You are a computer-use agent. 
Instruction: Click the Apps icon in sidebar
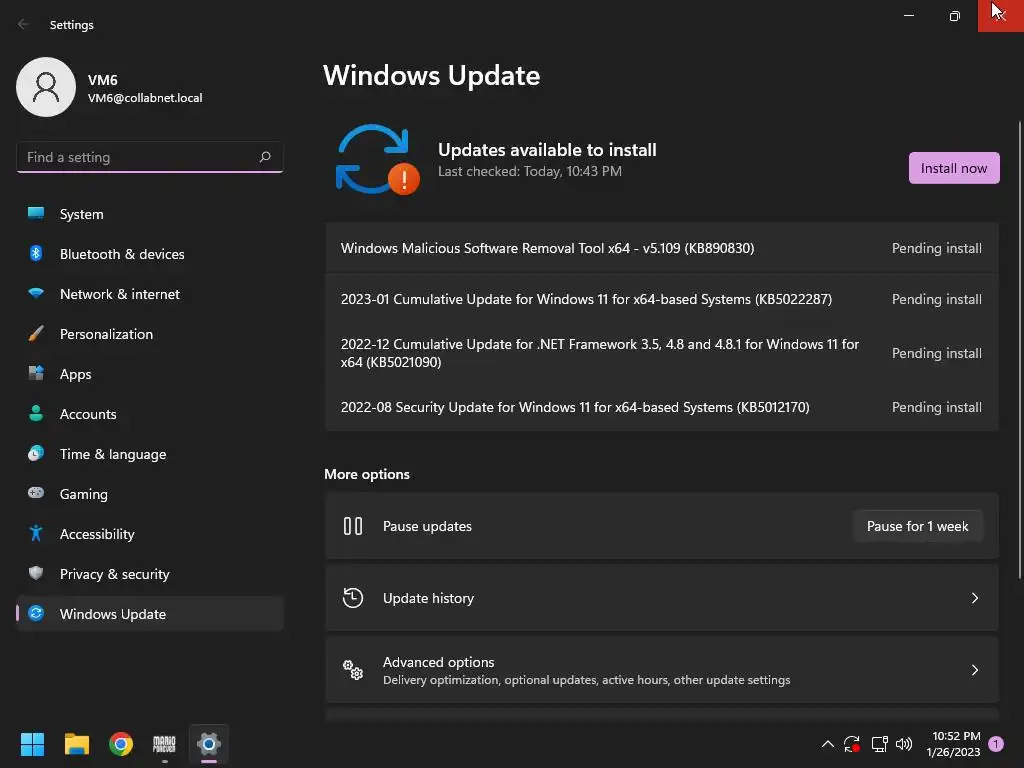click(x=36, y=374)
